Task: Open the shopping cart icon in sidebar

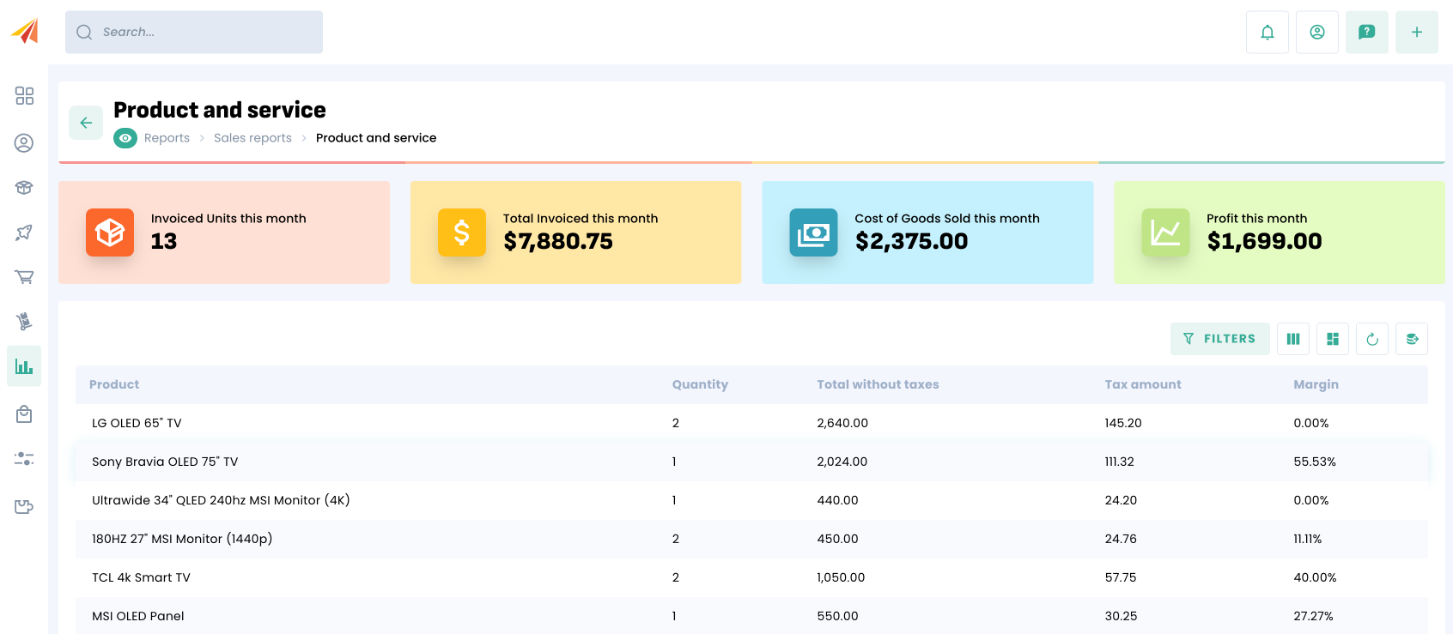Action: pyautogui.click(x=24, y=276)
